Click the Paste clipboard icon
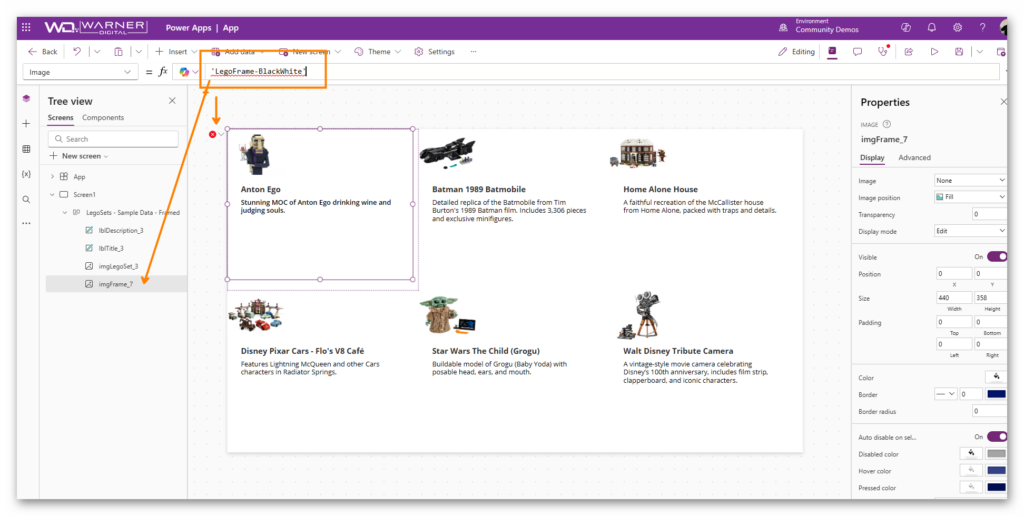The image size is (1024, 516). click(x=118, y=52)
